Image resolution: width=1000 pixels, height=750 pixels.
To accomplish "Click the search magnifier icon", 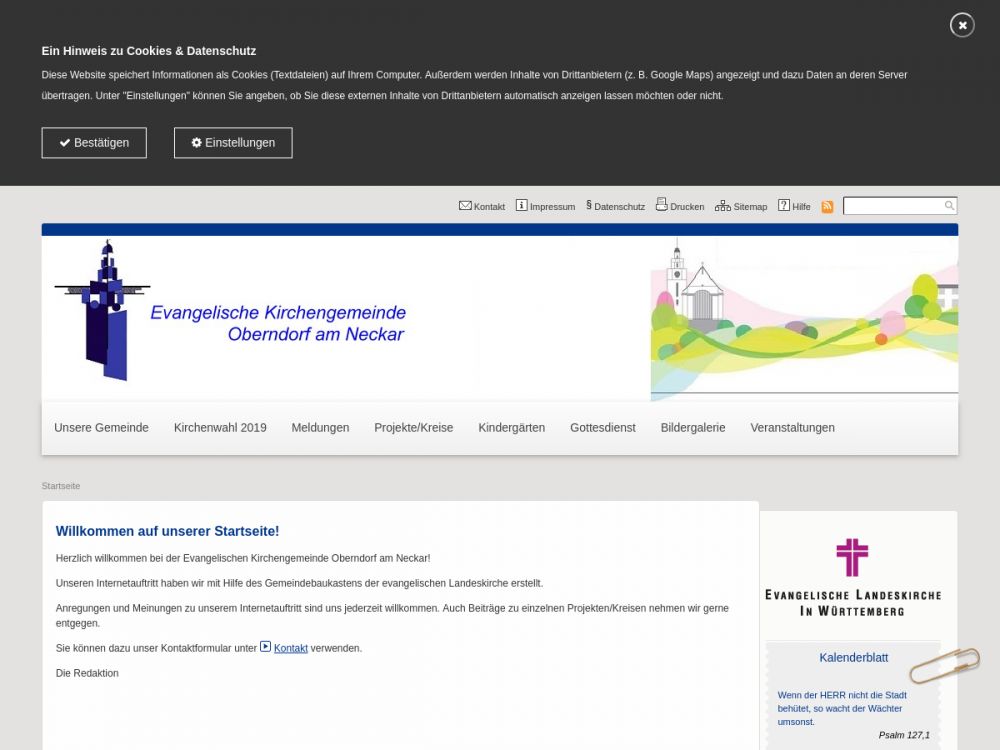I will (949, 206).
